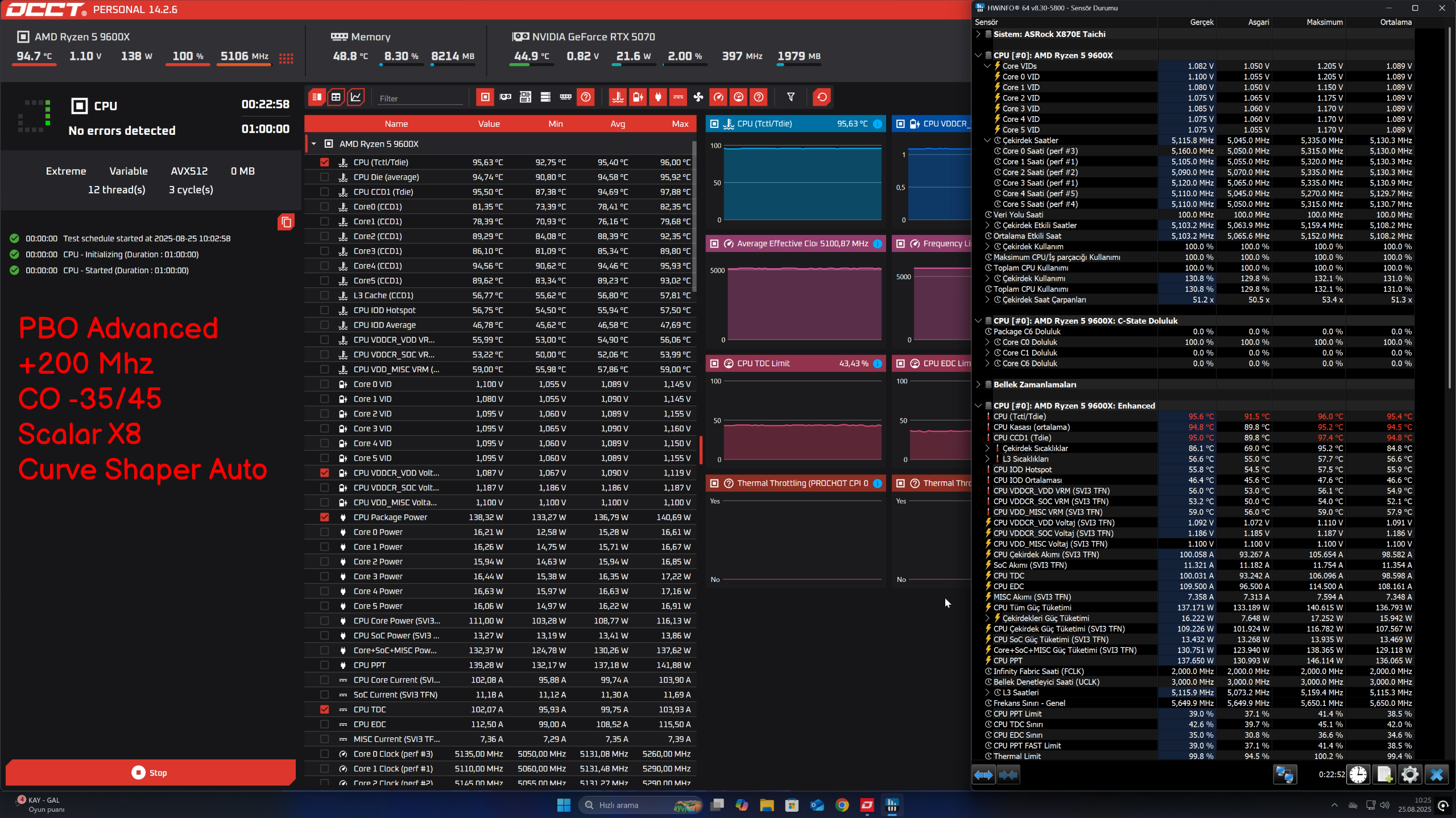Start HWiNFO sensor logging to file
The image size is (1456, 818).
[x=1384, y=774]
